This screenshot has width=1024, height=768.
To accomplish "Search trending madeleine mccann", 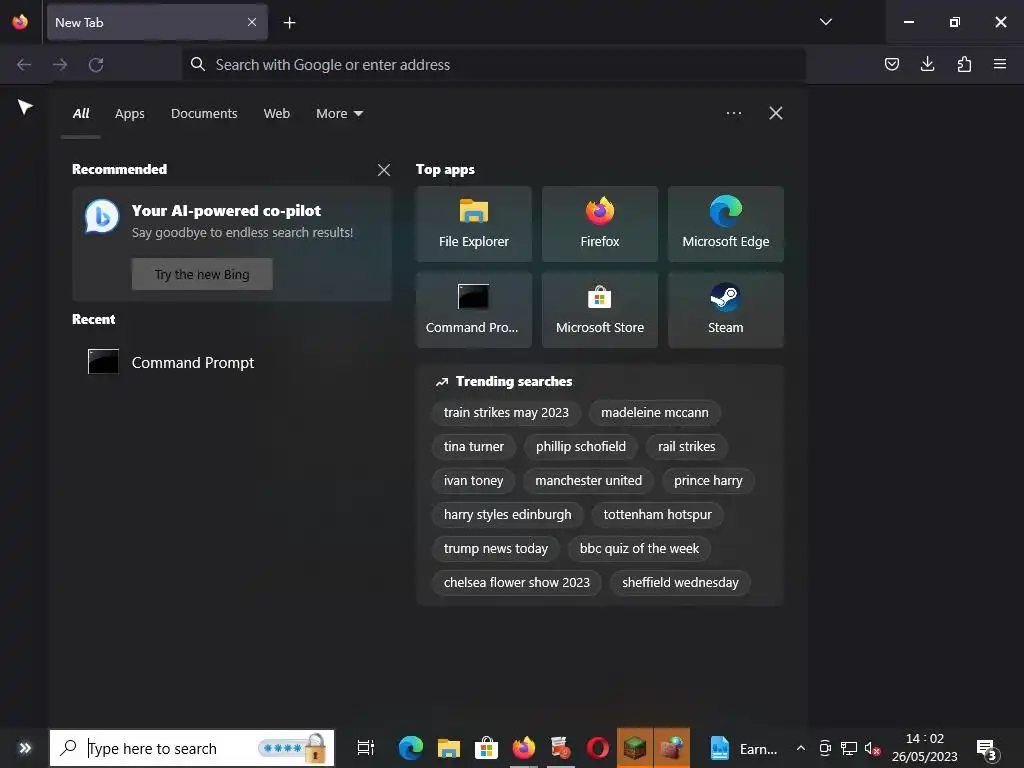I will [654, 413].
